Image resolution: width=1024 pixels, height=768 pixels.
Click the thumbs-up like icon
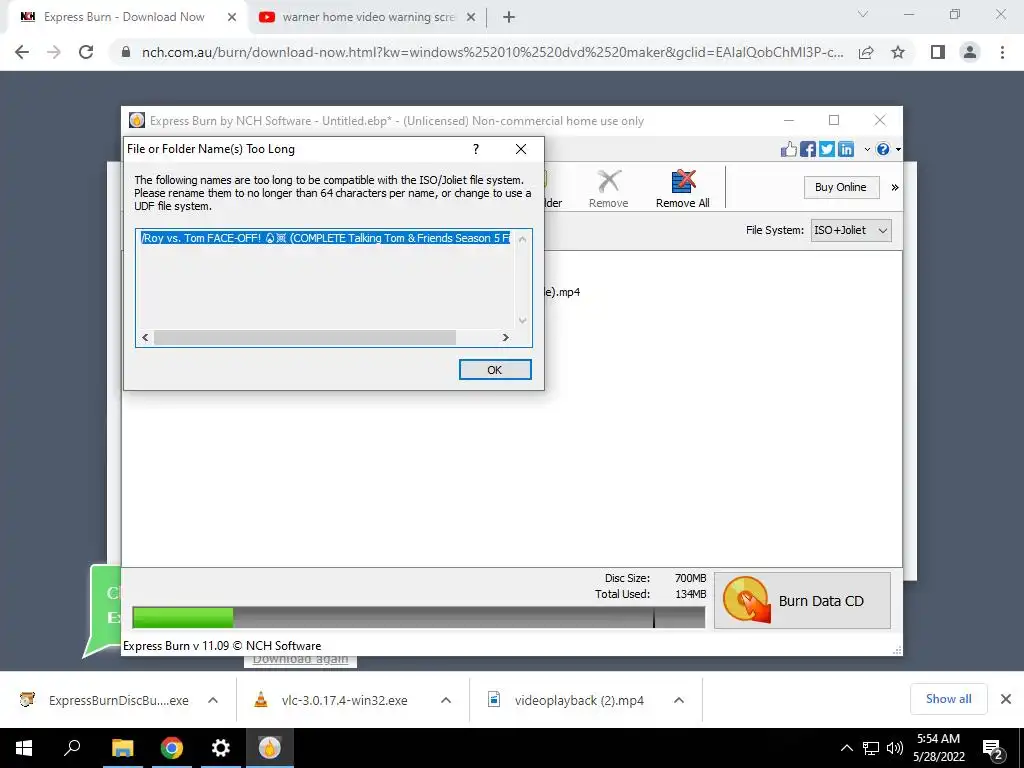tap(789, 150)
